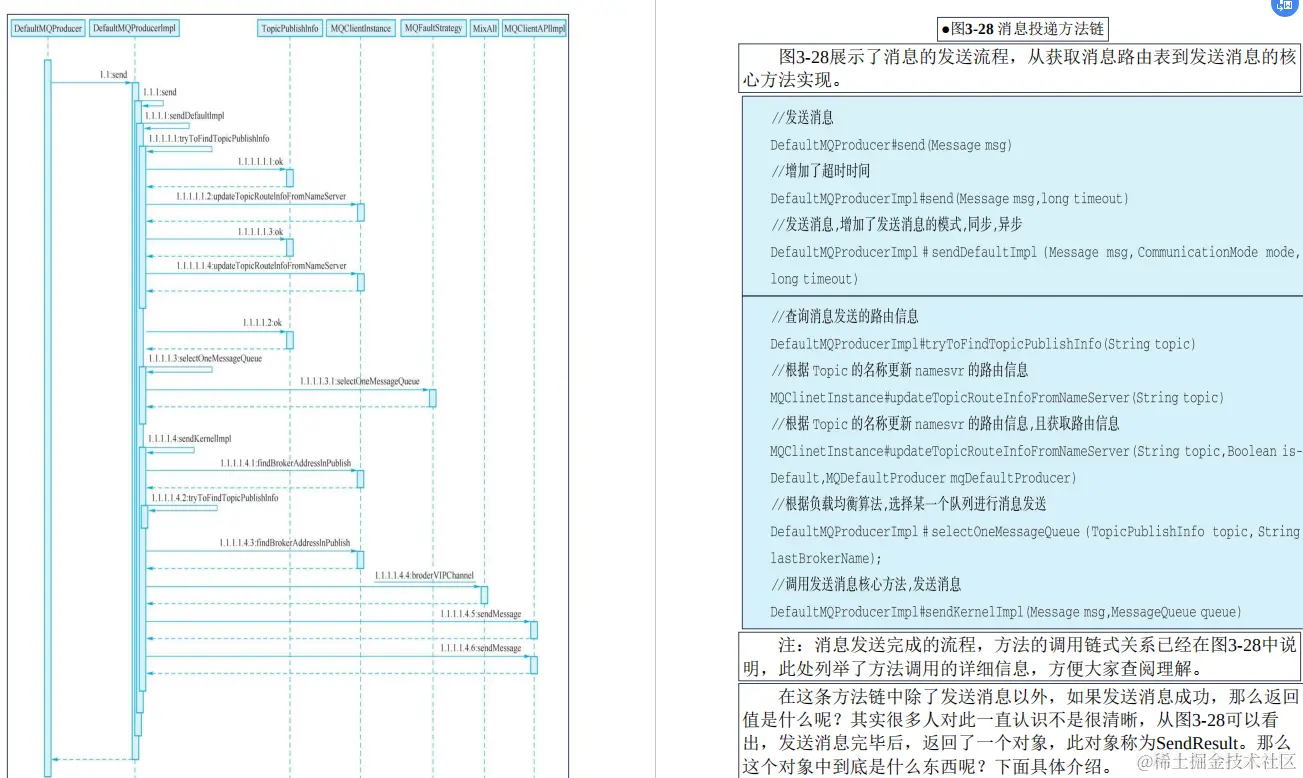Click '1.1.1.1.4.2:tryToFindTopicPublishInfo' label

pyautogui.click(x=215, y=497)
